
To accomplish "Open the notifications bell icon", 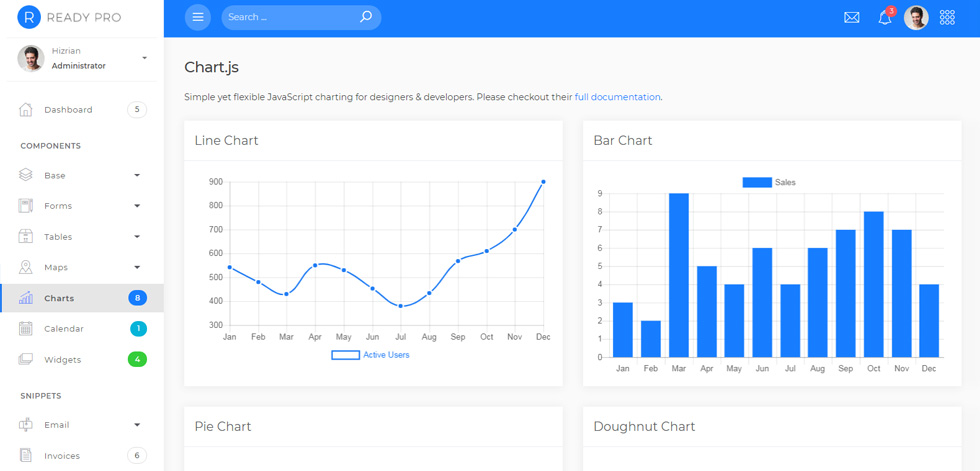I will click(884, 18).
